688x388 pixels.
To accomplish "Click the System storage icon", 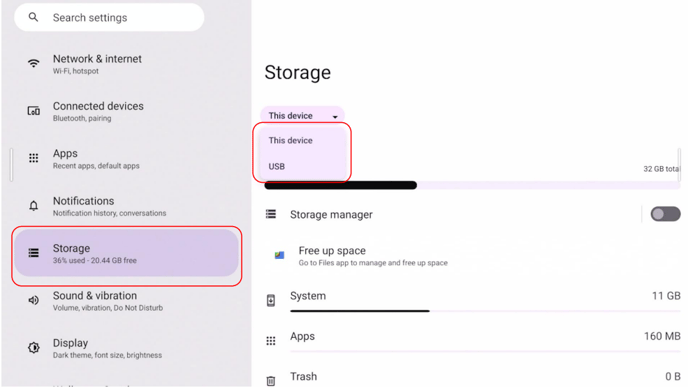I will tap(271, 300).
